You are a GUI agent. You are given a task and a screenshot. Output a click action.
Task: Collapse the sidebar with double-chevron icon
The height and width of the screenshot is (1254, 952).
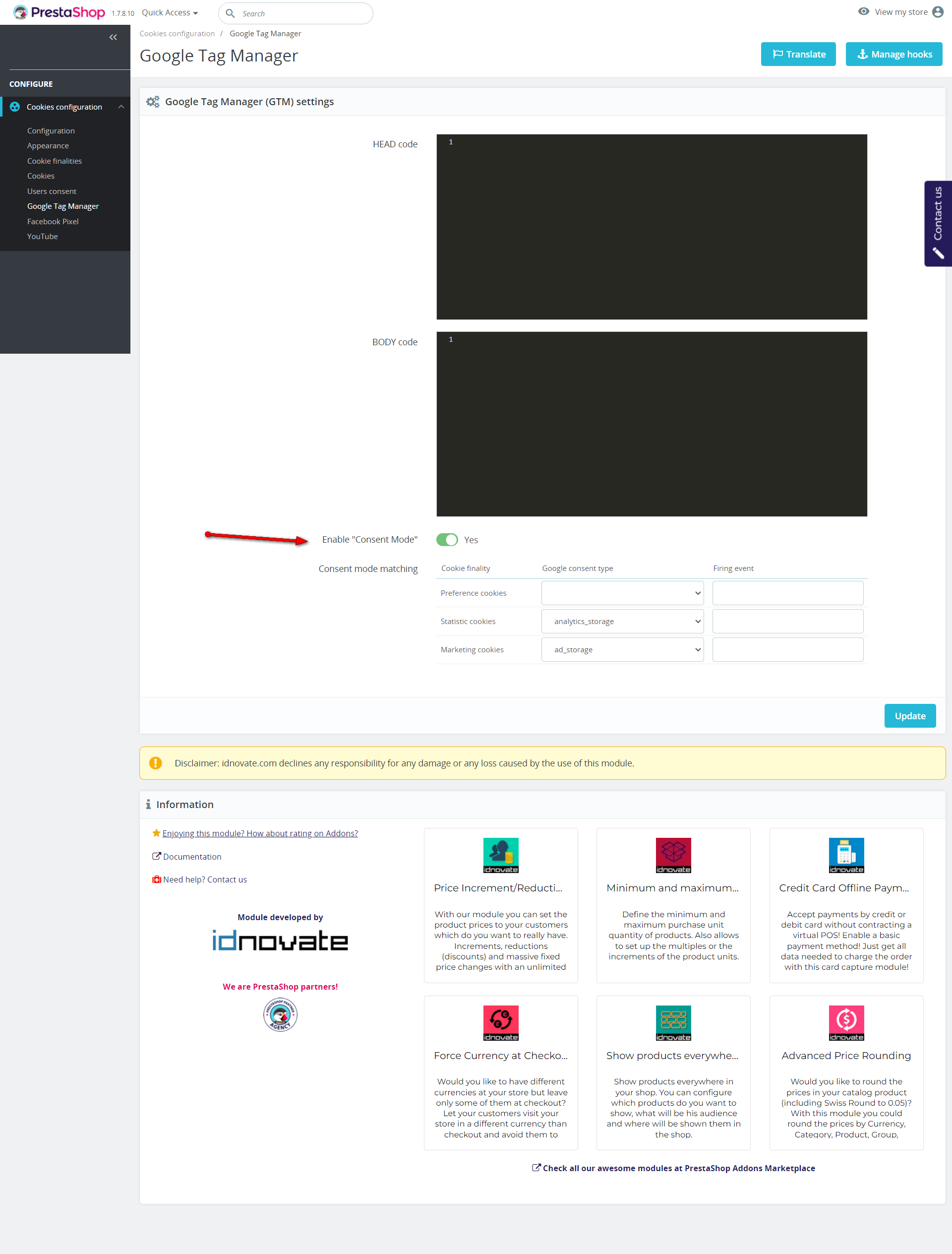(x=113, y=37)
